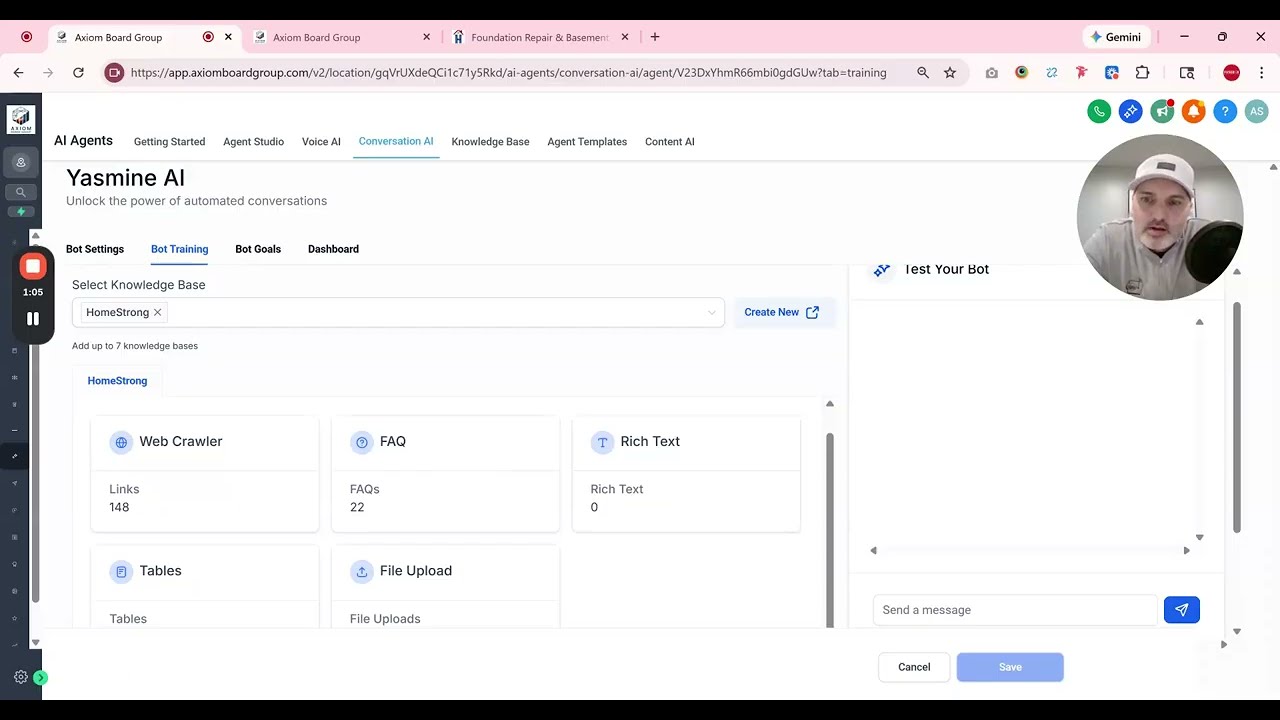Open the Rich Text card

click(x=686, y=474)
